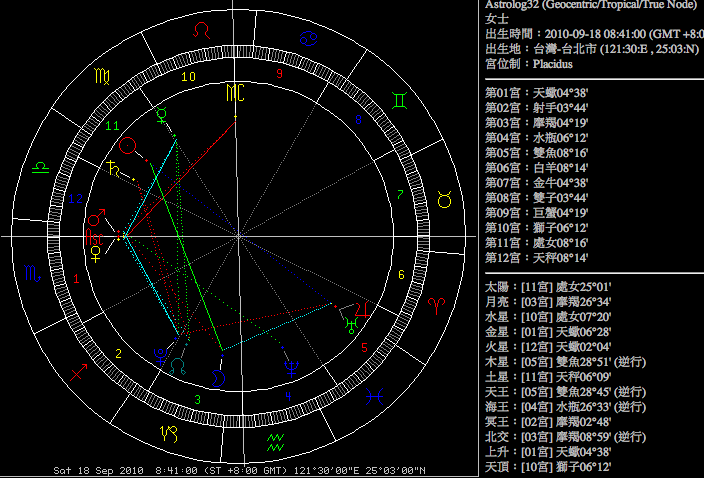This screenshot has width=704, height=478.
Task: Click the red Sun glyph in the chart
Action: pyautogui.click(x=127, y=146)
